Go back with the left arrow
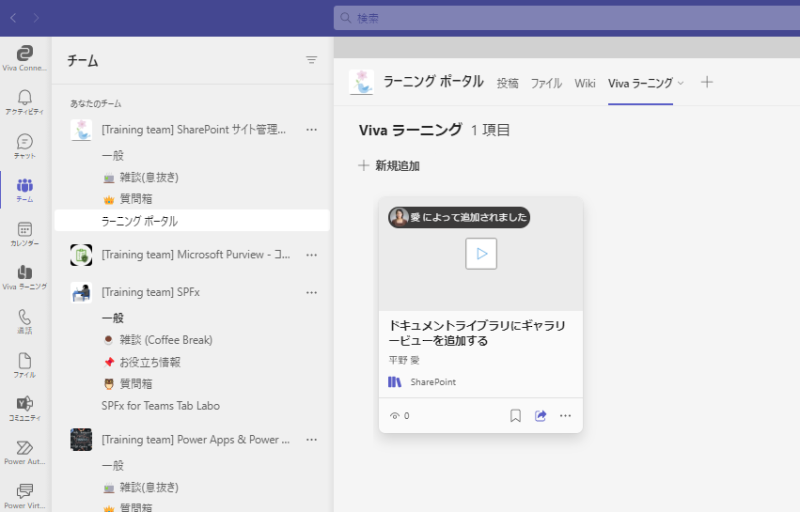 (14, 18)
